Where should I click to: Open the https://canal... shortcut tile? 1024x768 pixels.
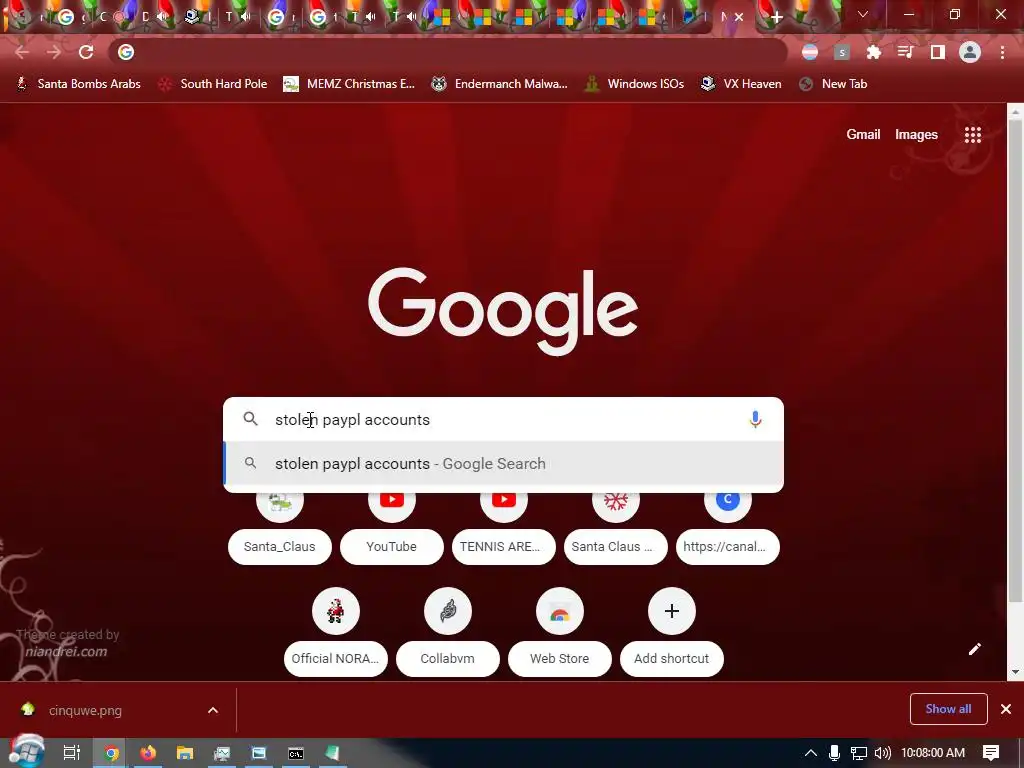[x=728, y=529]
